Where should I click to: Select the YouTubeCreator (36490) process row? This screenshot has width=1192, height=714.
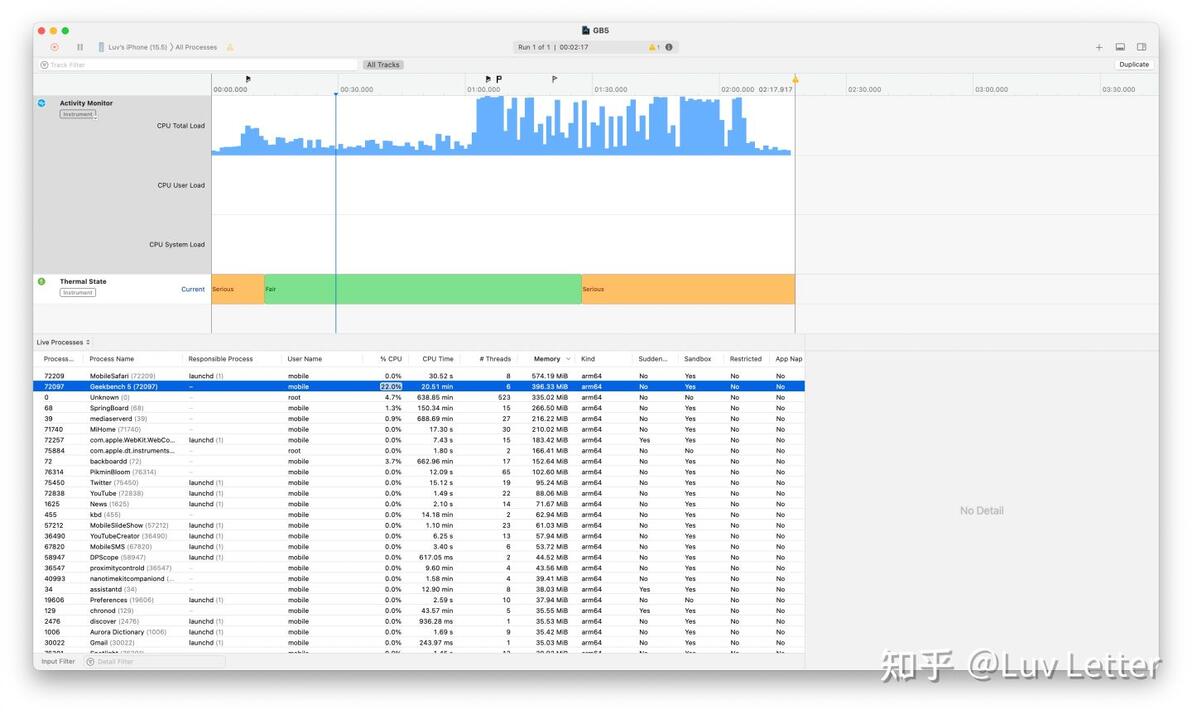click(419, 535)
